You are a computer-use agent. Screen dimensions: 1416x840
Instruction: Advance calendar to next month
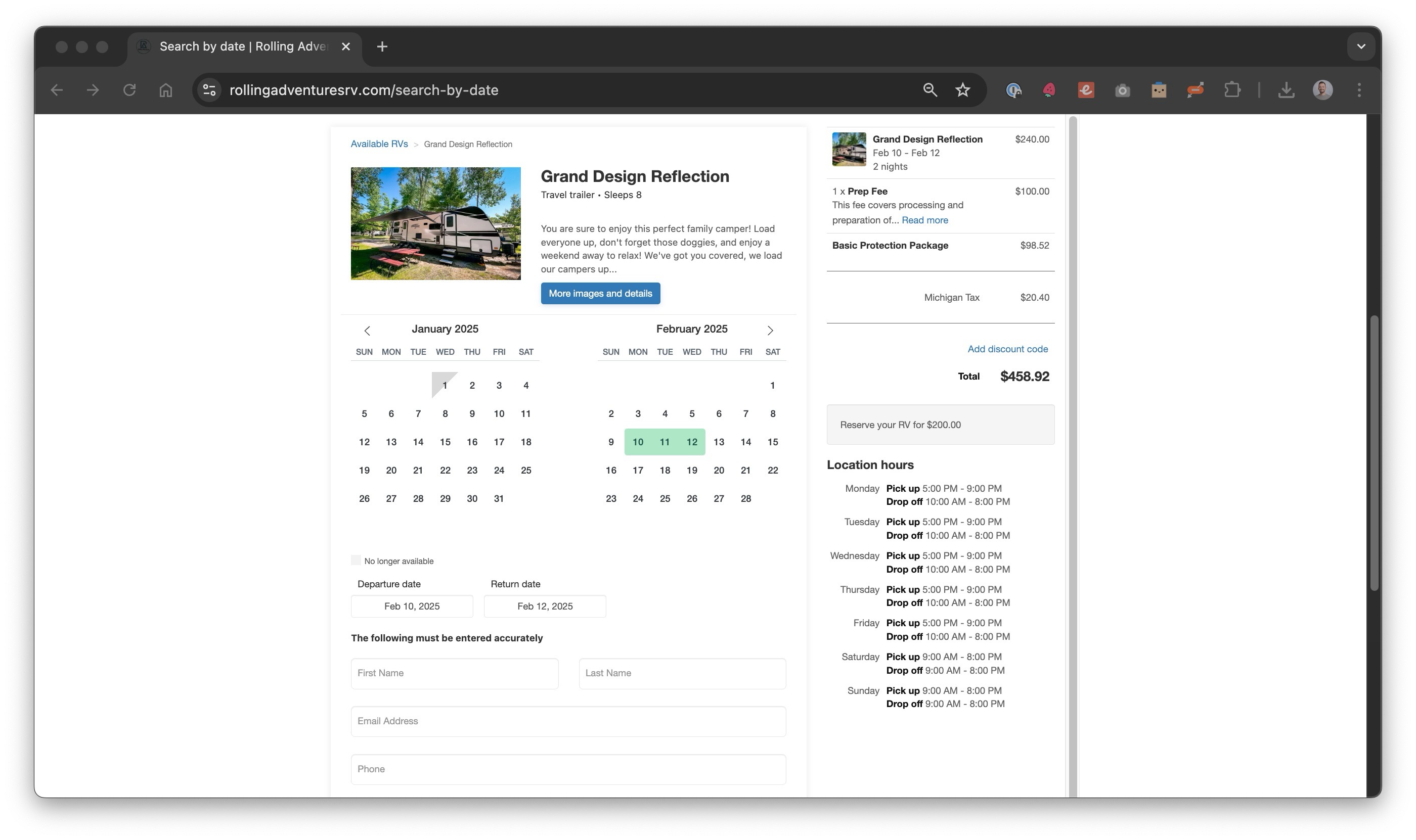tap(770, 331)
